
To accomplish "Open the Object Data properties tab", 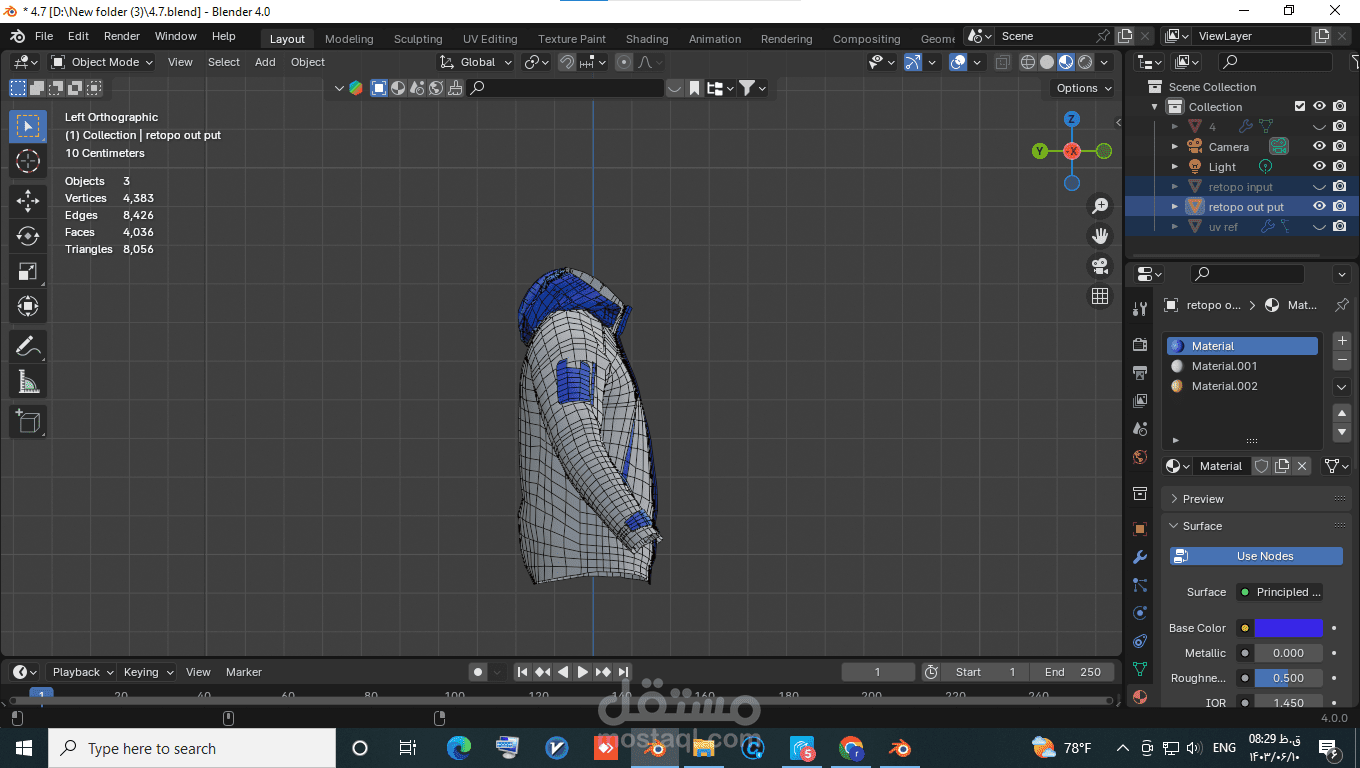I will point(1140,669).
